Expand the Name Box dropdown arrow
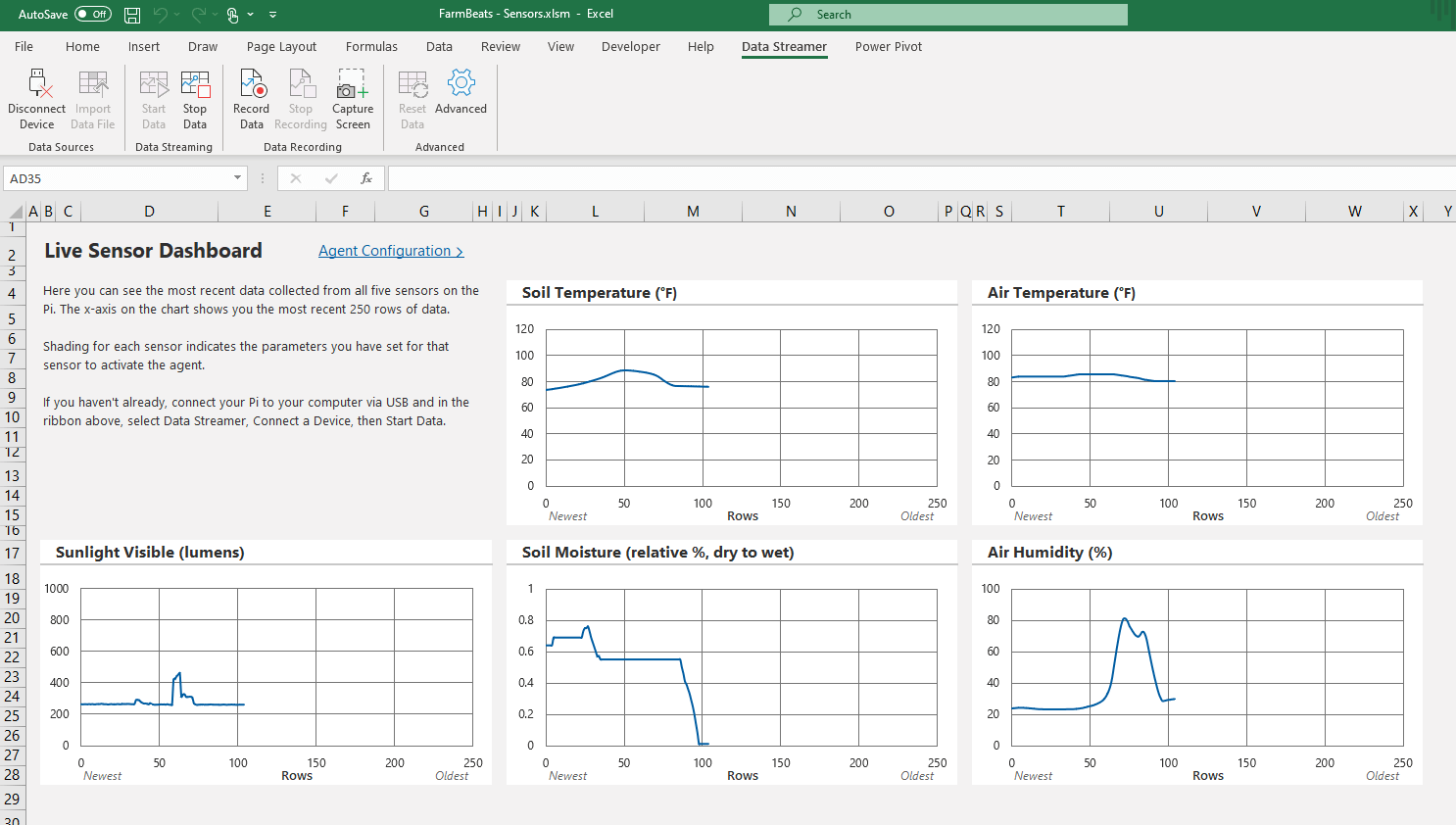This screenshot has height=825, width=1456. [237, 178]
